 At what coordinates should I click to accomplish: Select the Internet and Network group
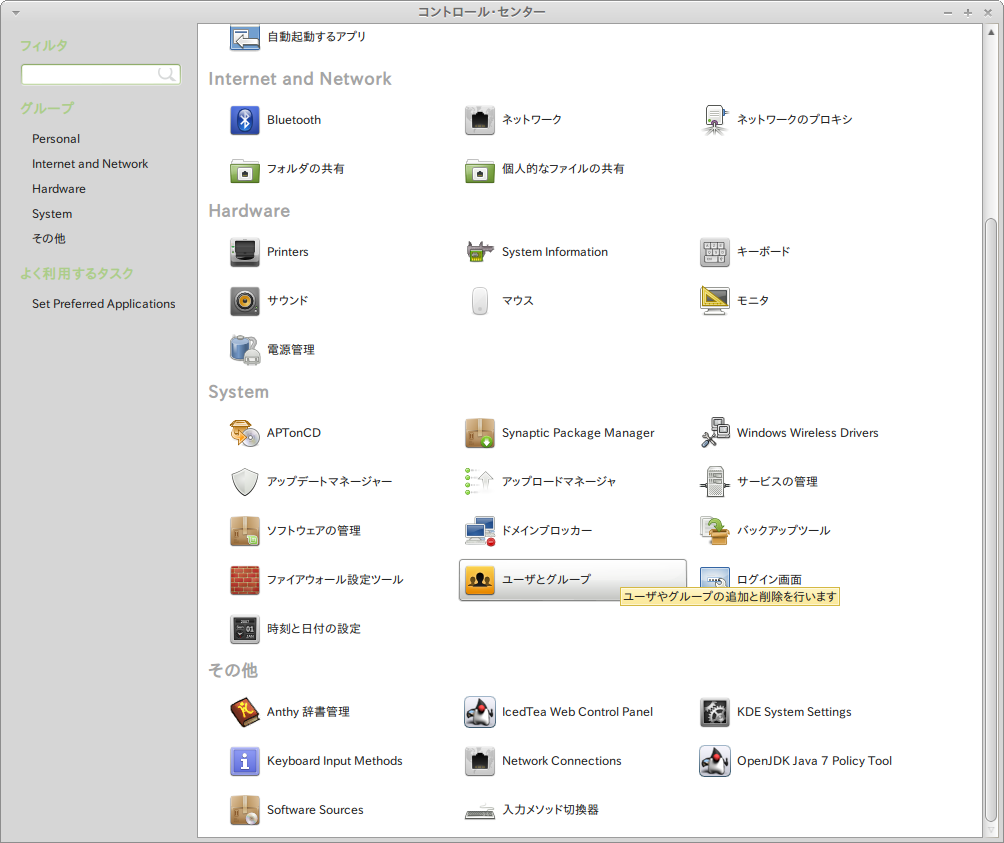point(90,163)
